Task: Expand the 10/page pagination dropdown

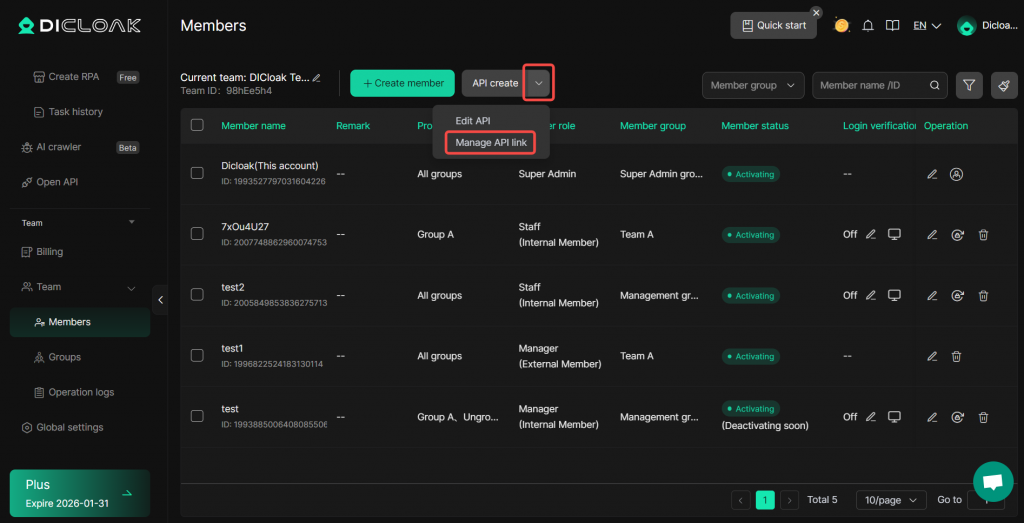Action: click(890, 500)
